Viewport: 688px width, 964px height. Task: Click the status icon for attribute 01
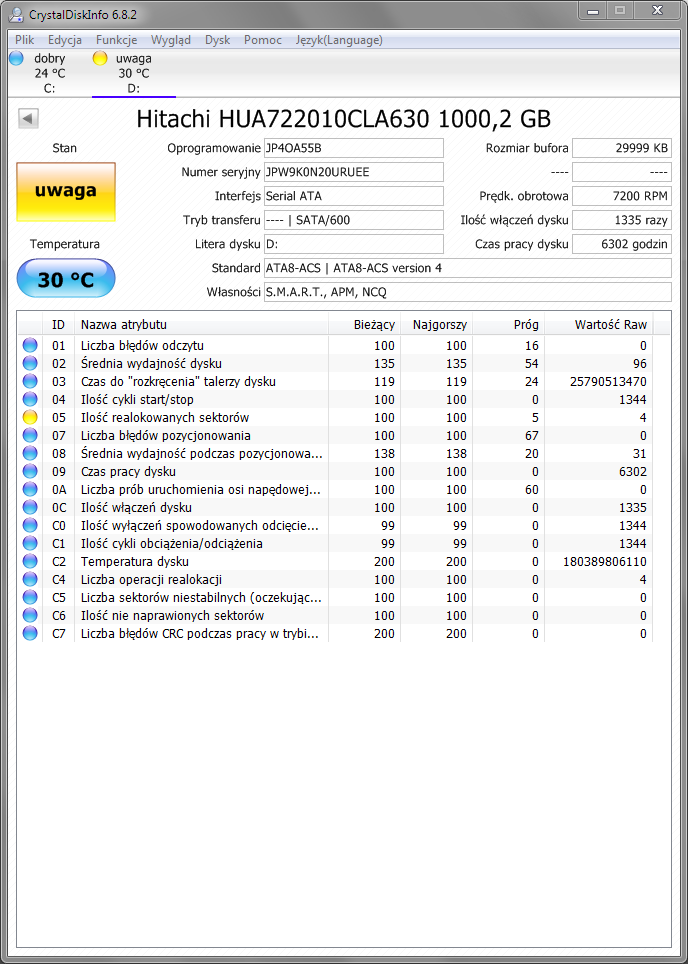pyautogui.click(x=30, y=346)
